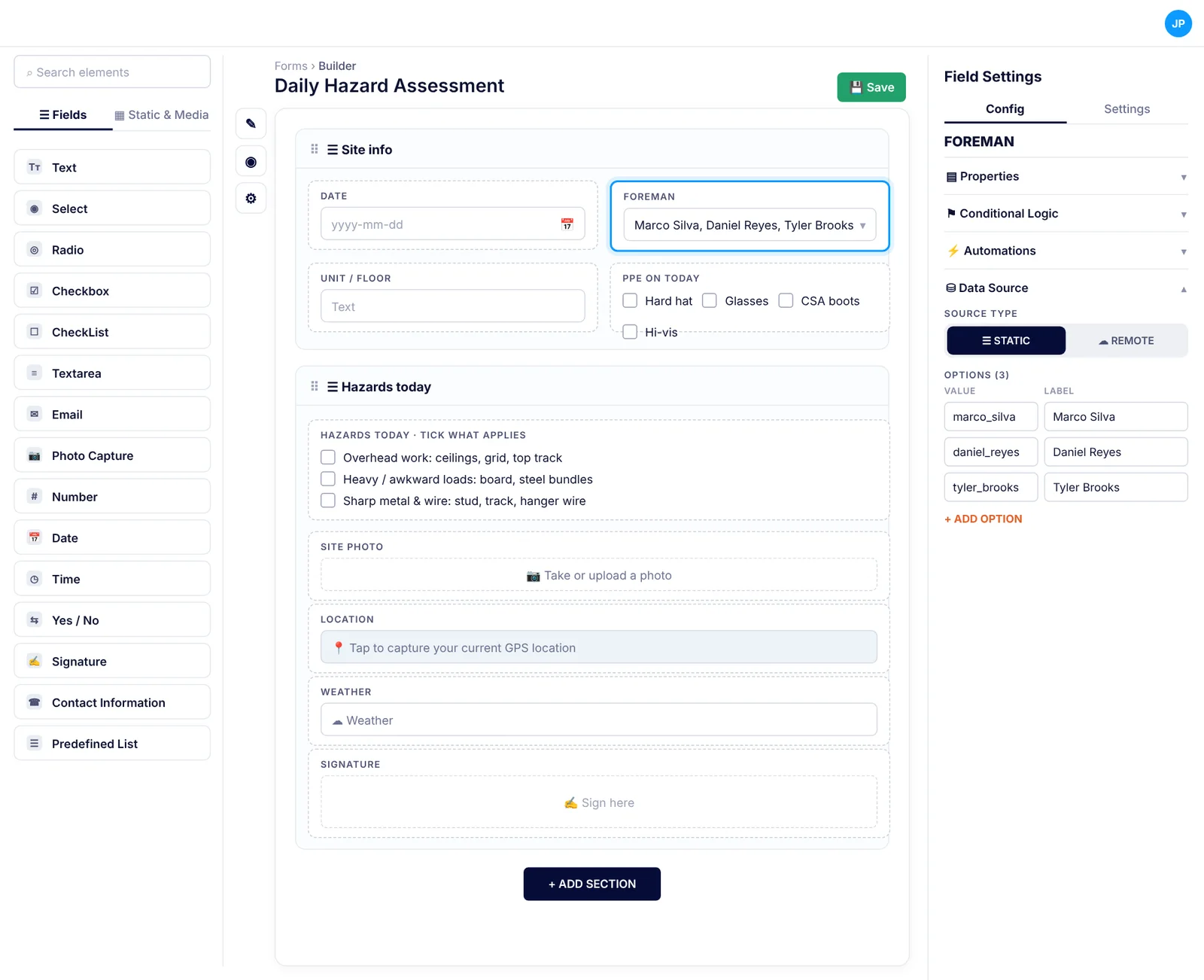Click the Contact Information phone icon
The image size is (1204, 980).
pyautogui.click(x=35, y=702)
